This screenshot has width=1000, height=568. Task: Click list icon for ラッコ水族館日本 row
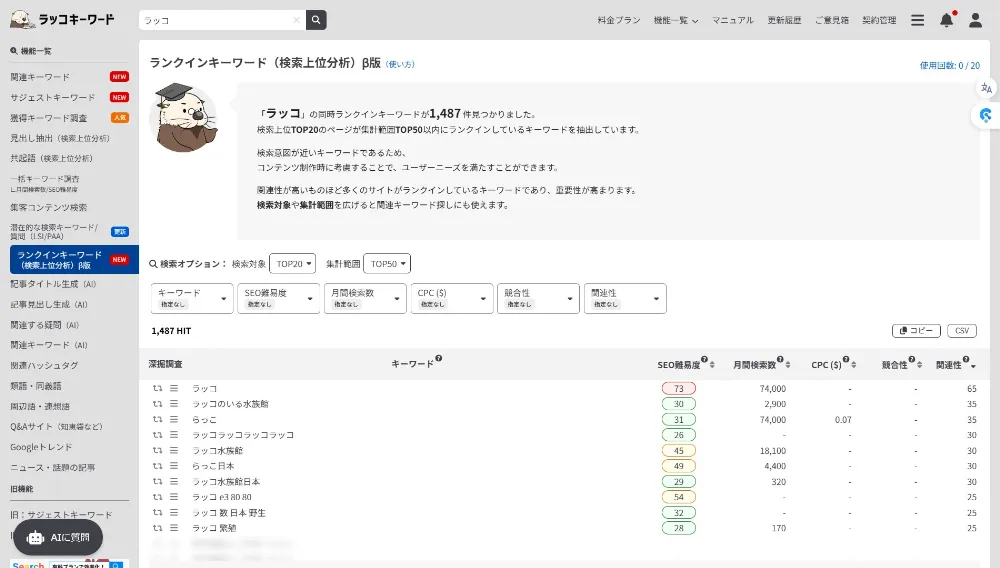pyautogui.click(x=173, y=481)
